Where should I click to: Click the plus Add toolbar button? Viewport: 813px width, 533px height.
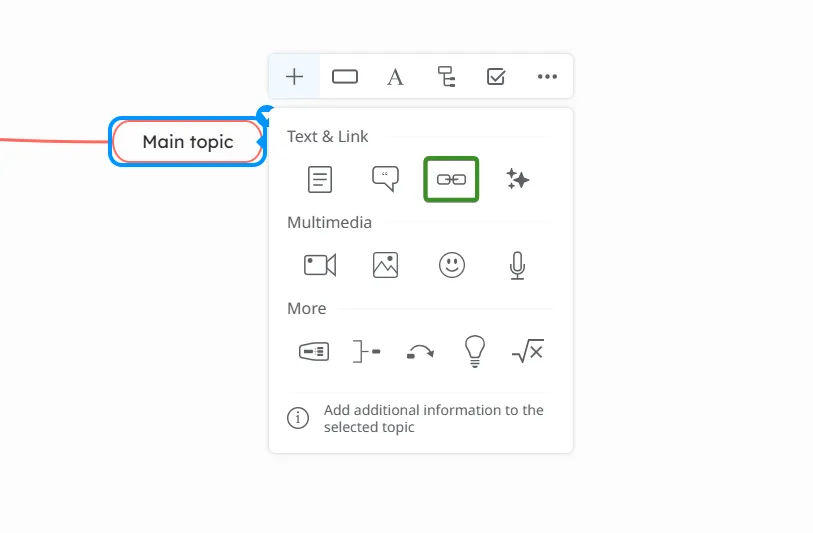[294, 77]
